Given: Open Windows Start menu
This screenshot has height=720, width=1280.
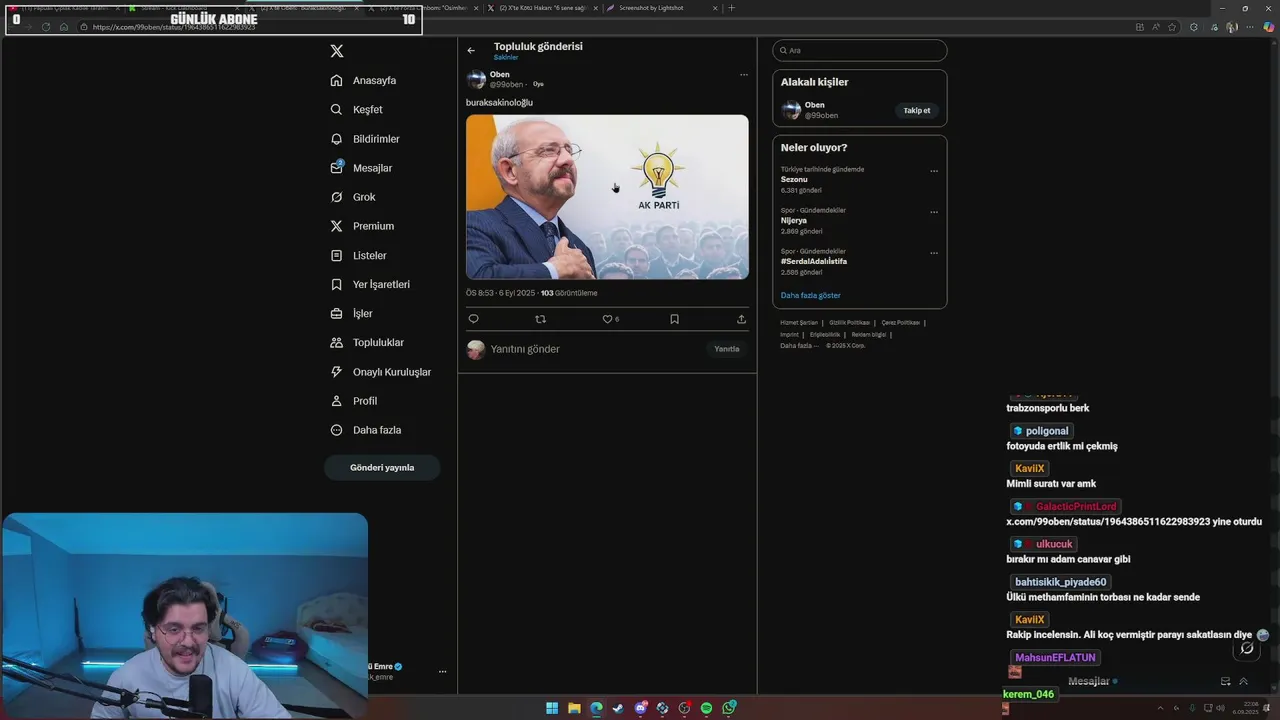Looking at the screenshot, I should (x=552, y=708).
